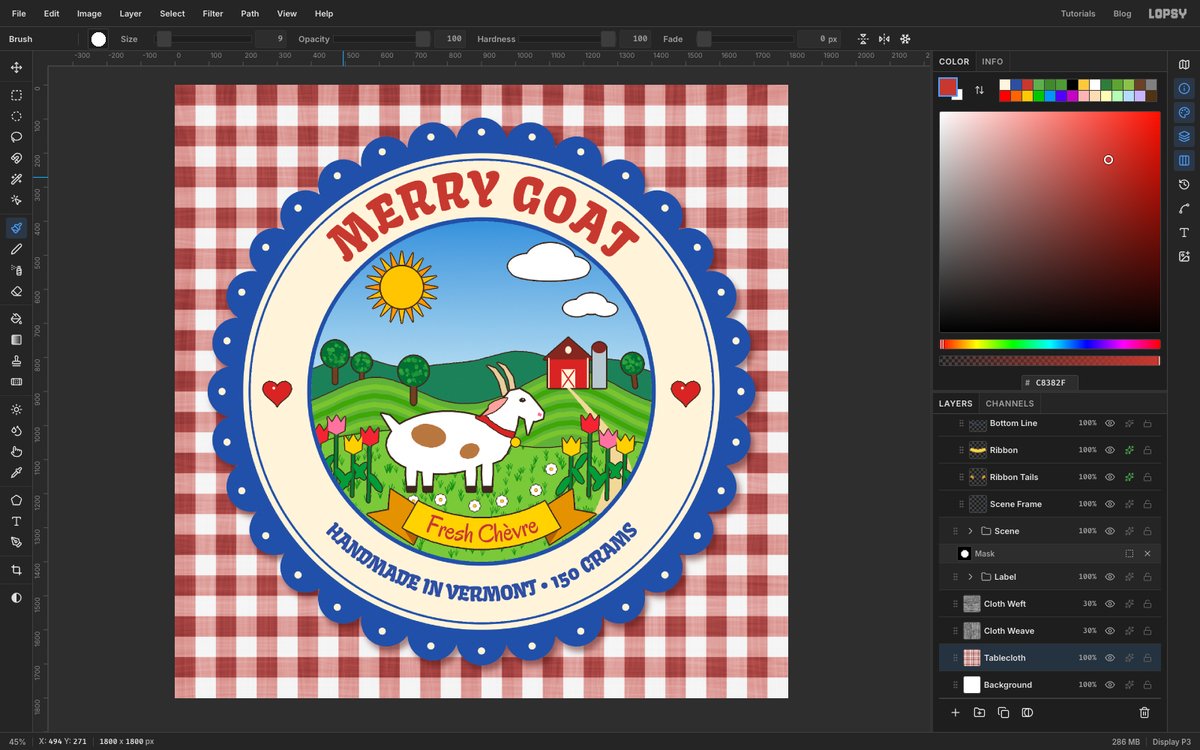Image resolution: width=1200 pixels, height=750 pixels.
Task: Select the Dodge brightness tool
Action: tap(16, 409)
